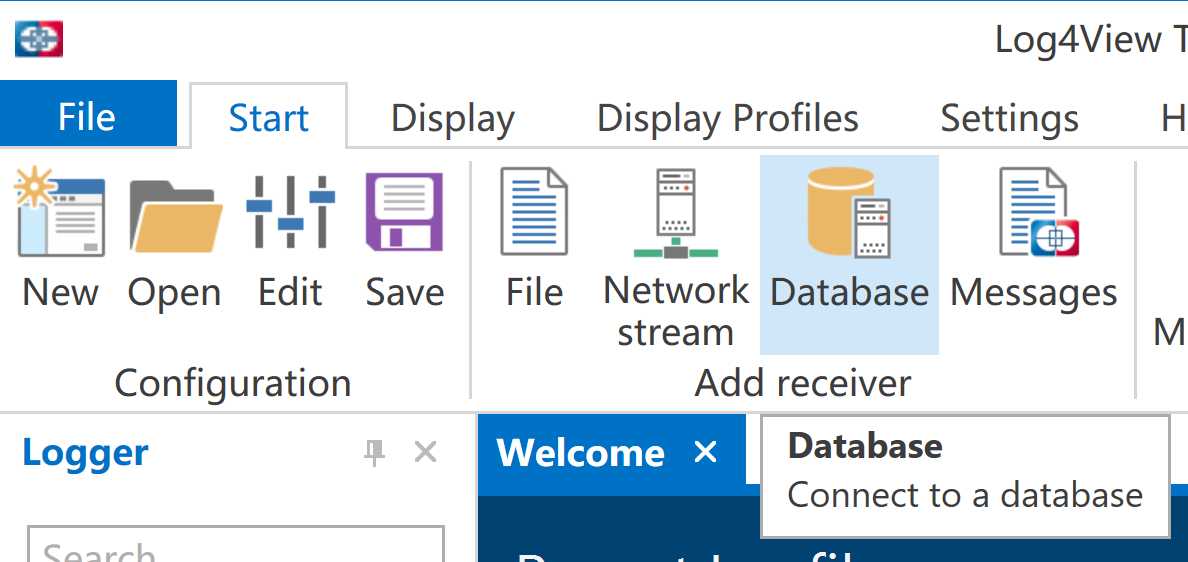The height and width of the screenshot is (562, 1188).
Task: Focus the Logger search field
Action: [x=236, y=545]
